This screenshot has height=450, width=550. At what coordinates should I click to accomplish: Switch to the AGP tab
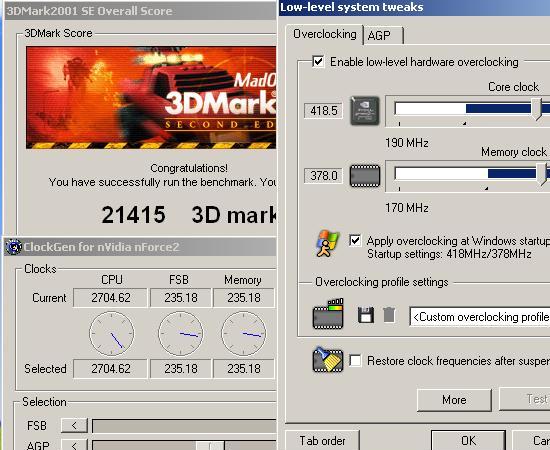click(x=383, y=35)
